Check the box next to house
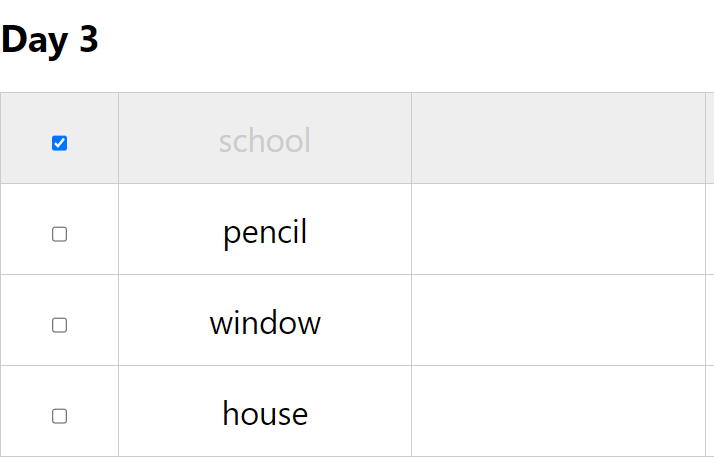 coord(60,416)
